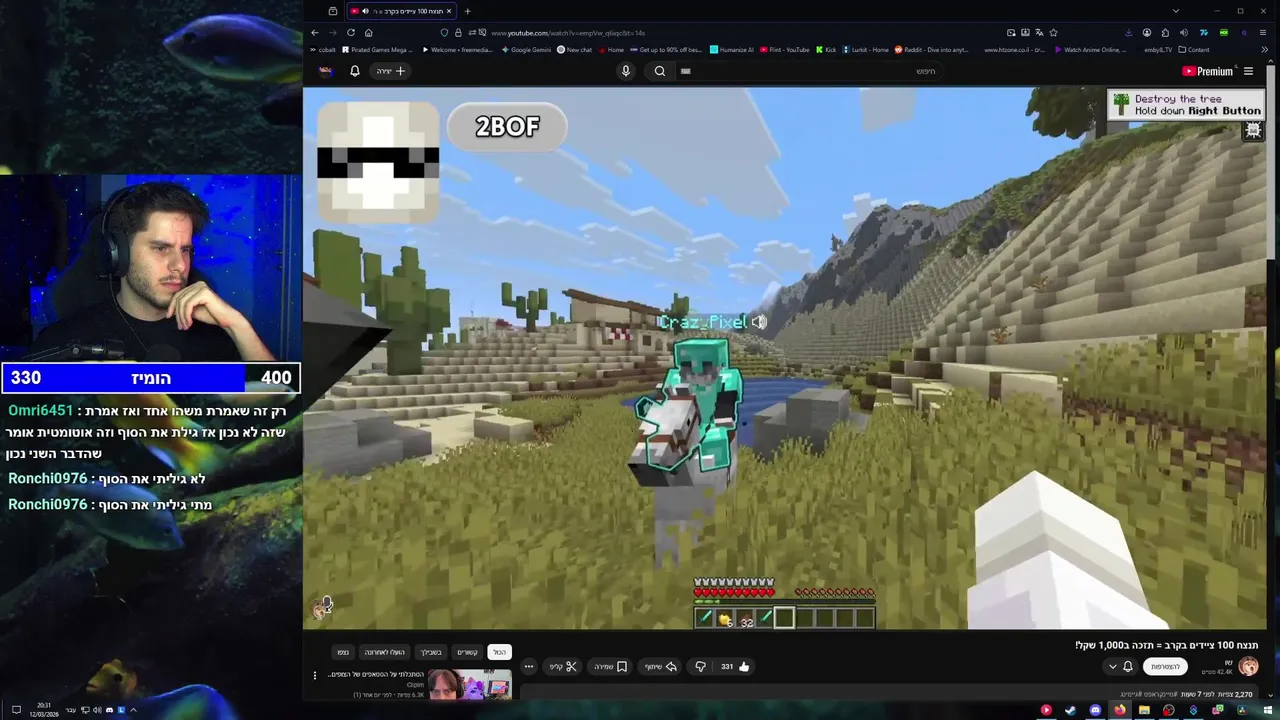The image size is (1280, 720).
Task: Open the tab overview icon in title bar
Action: [333, 11]
